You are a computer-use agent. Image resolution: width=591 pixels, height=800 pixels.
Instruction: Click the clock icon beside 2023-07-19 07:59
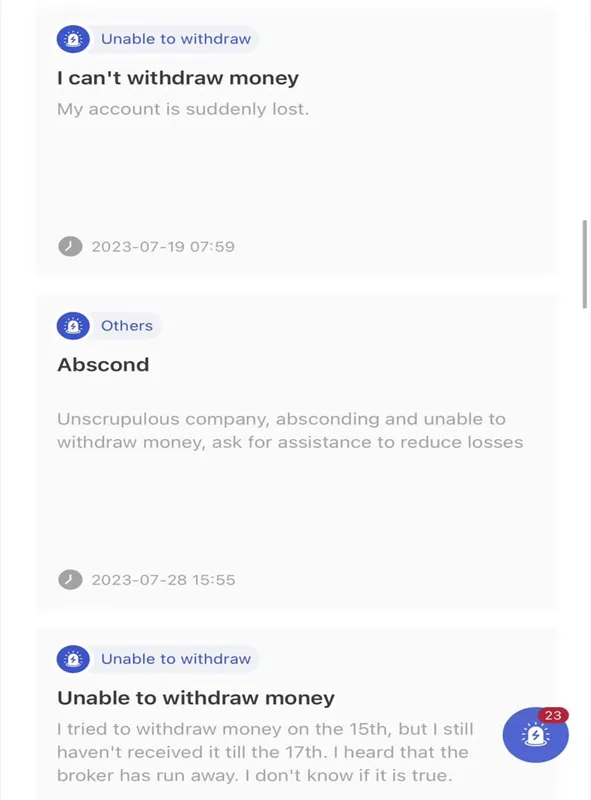click(70, 246)
